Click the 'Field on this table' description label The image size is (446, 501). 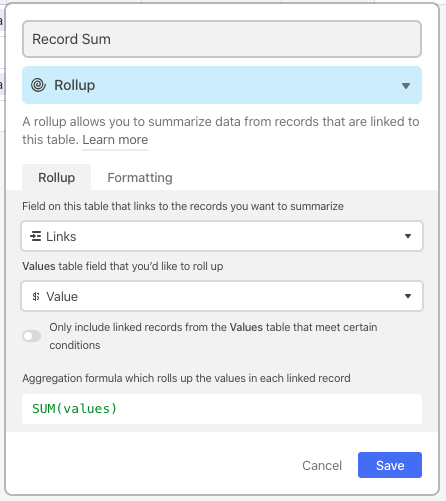[183, 206]
